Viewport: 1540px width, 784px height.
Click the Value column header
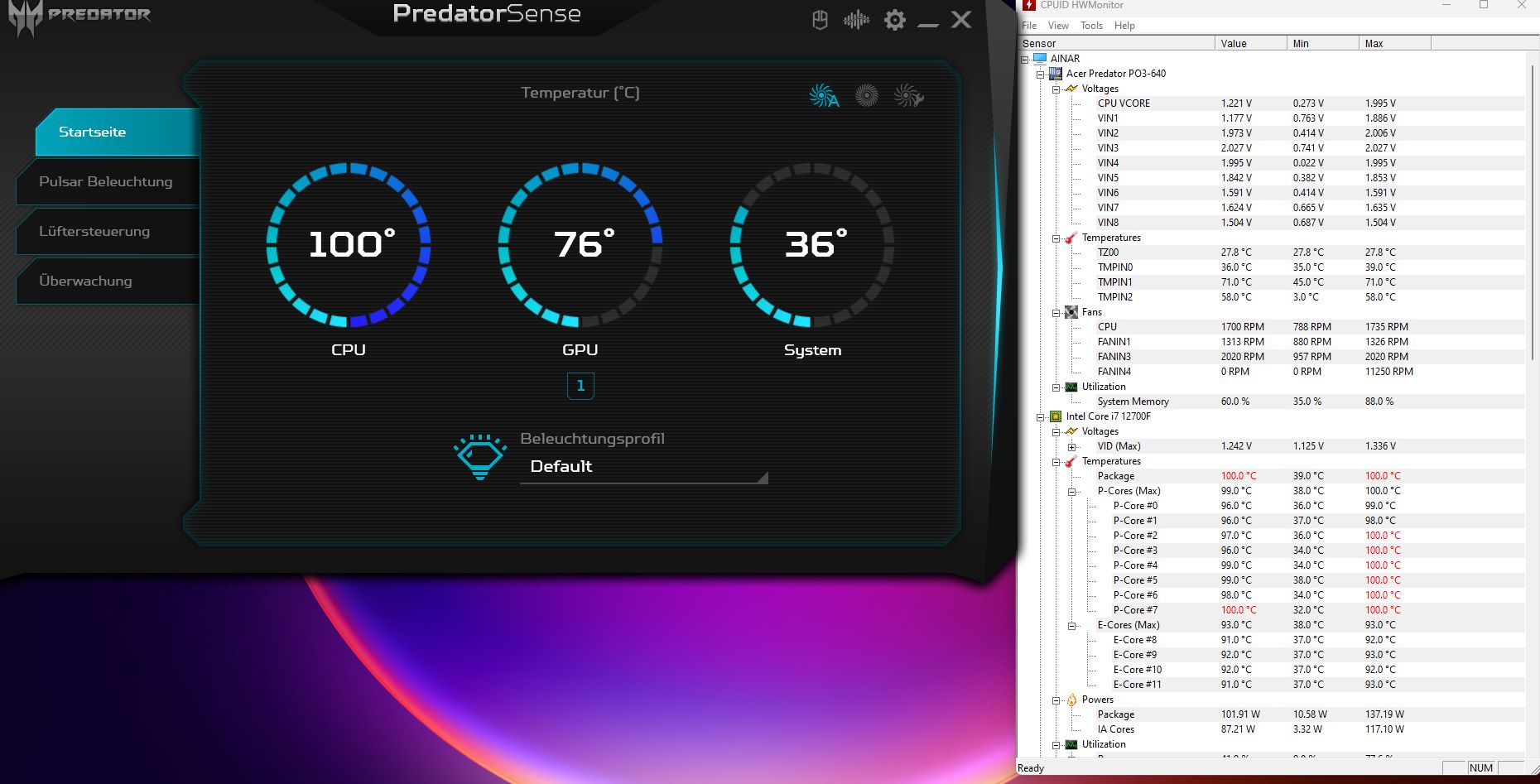pos(1251,43)
